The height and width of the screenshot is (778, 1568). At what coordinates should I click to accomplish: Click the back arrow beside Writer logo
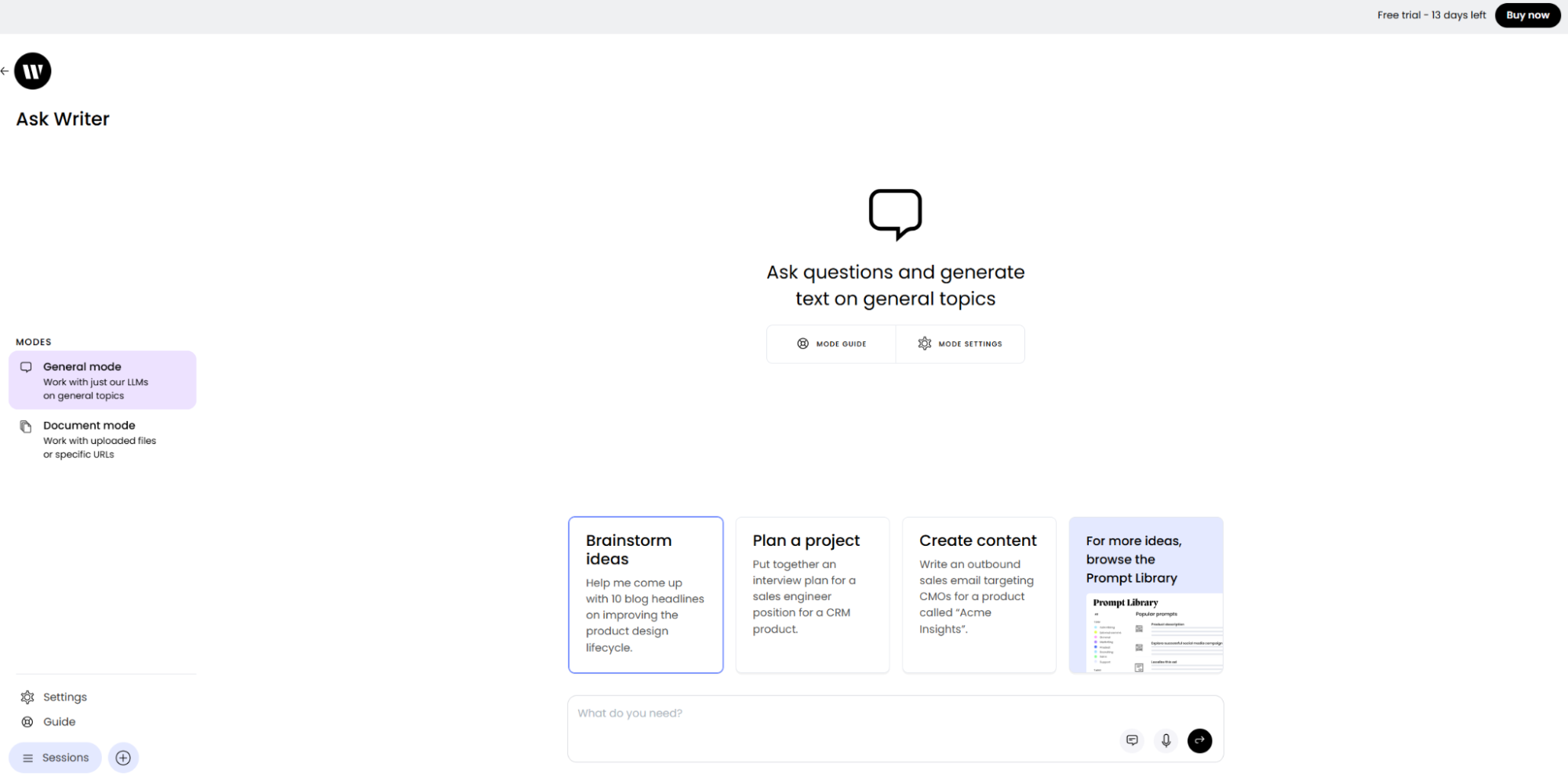coord(5,71)
